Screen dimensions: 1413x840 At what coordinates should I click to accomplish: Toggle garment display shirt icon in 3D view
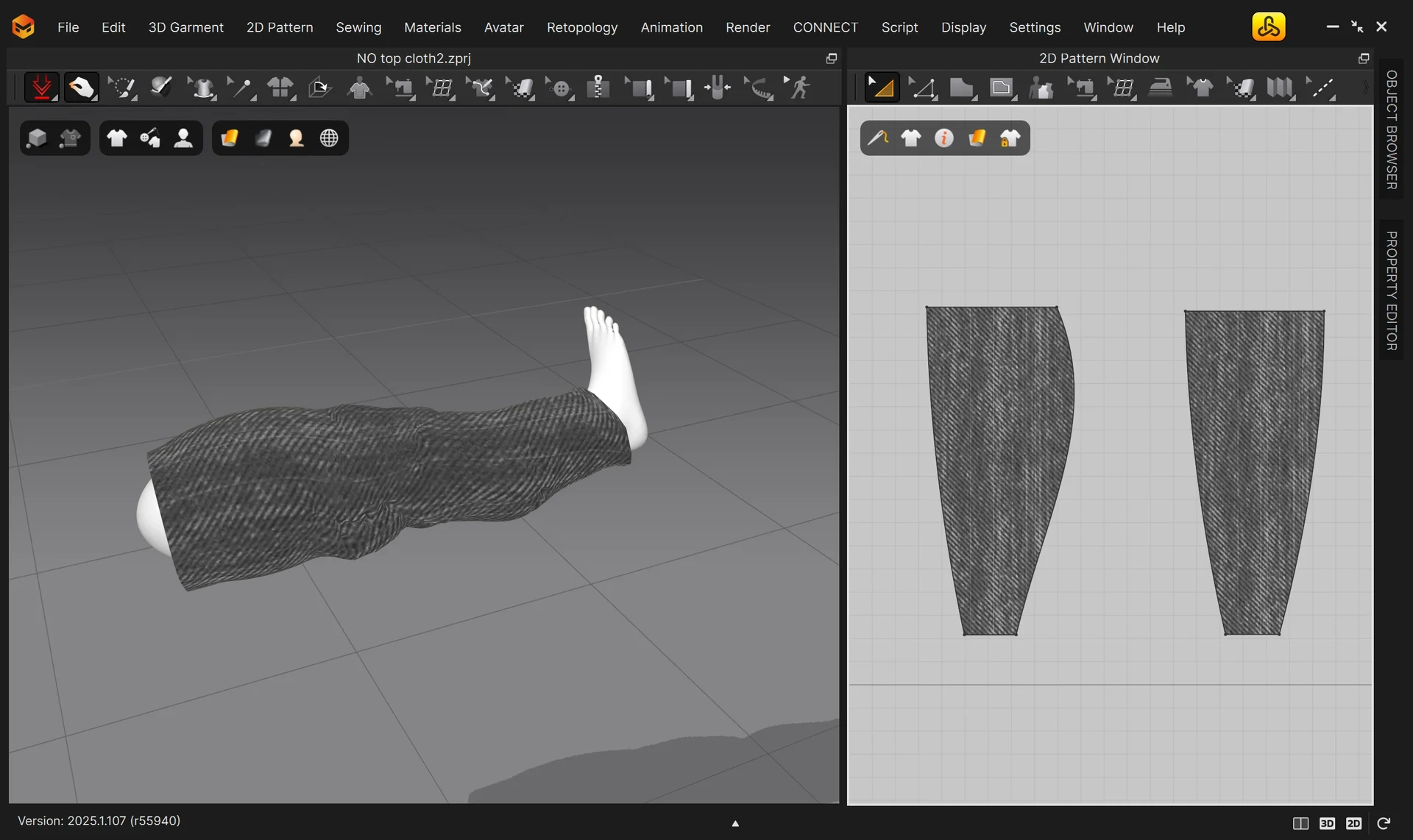point(117,138)
